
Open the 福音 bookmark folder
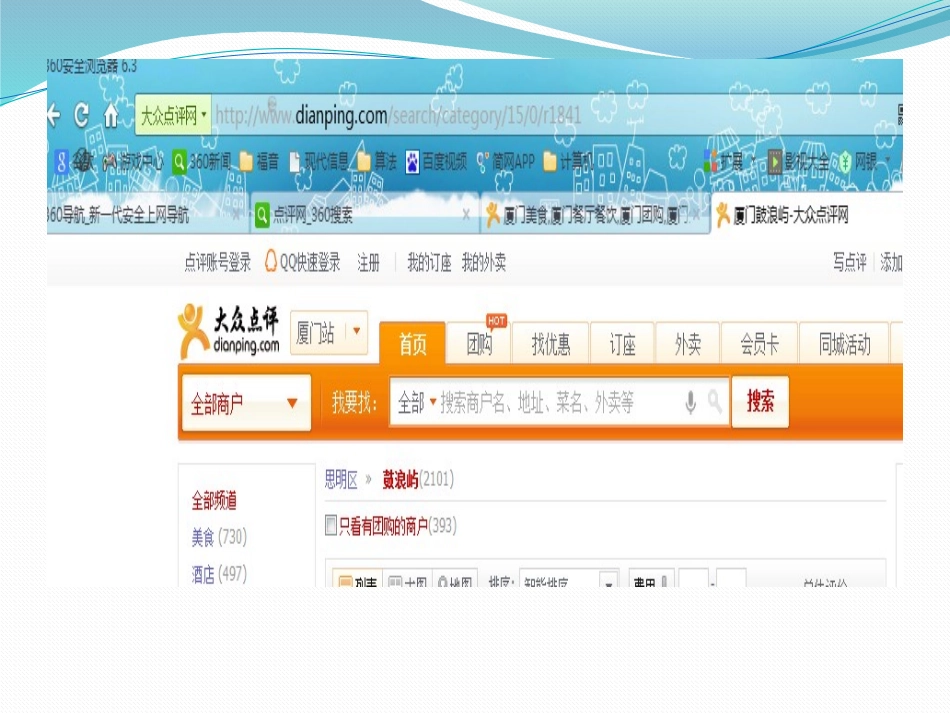pos(259,162)
